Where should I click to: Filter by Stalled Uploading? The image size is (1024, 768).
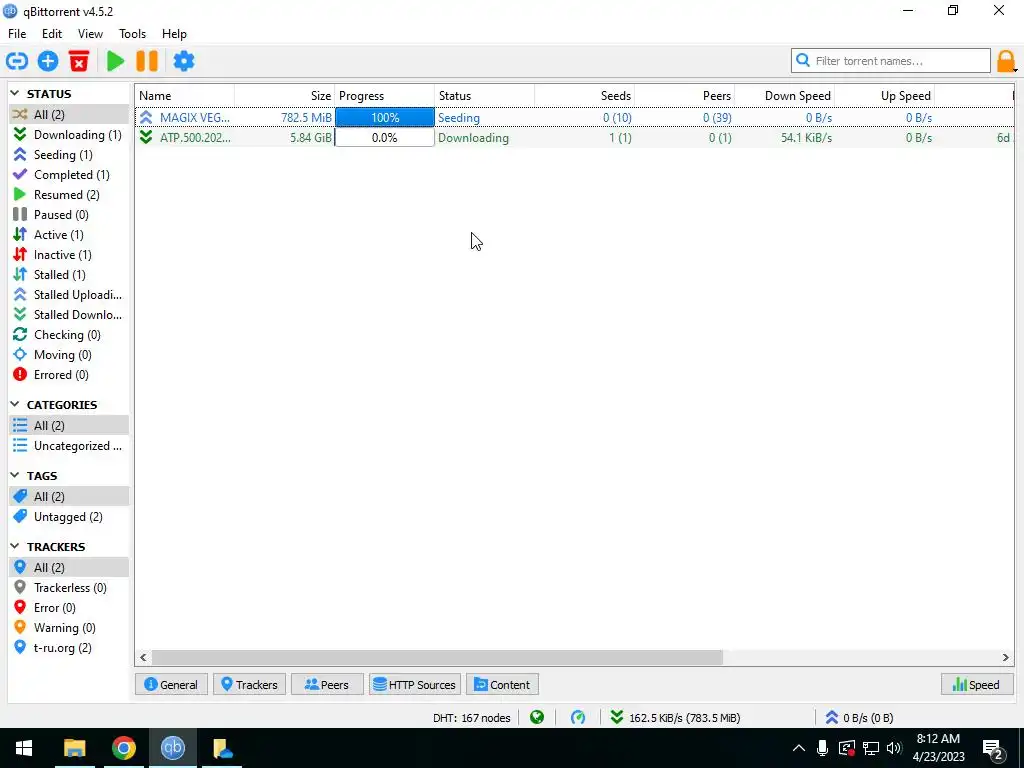pos(69,295)
